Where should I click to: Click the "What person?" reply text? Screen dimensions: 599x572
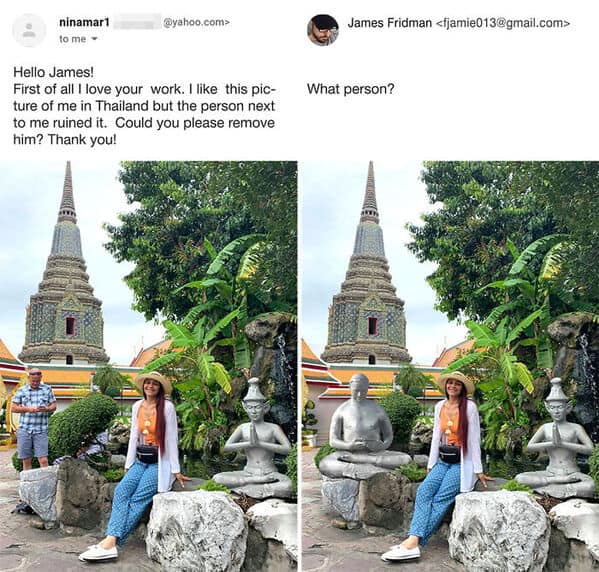coord(350,89)
